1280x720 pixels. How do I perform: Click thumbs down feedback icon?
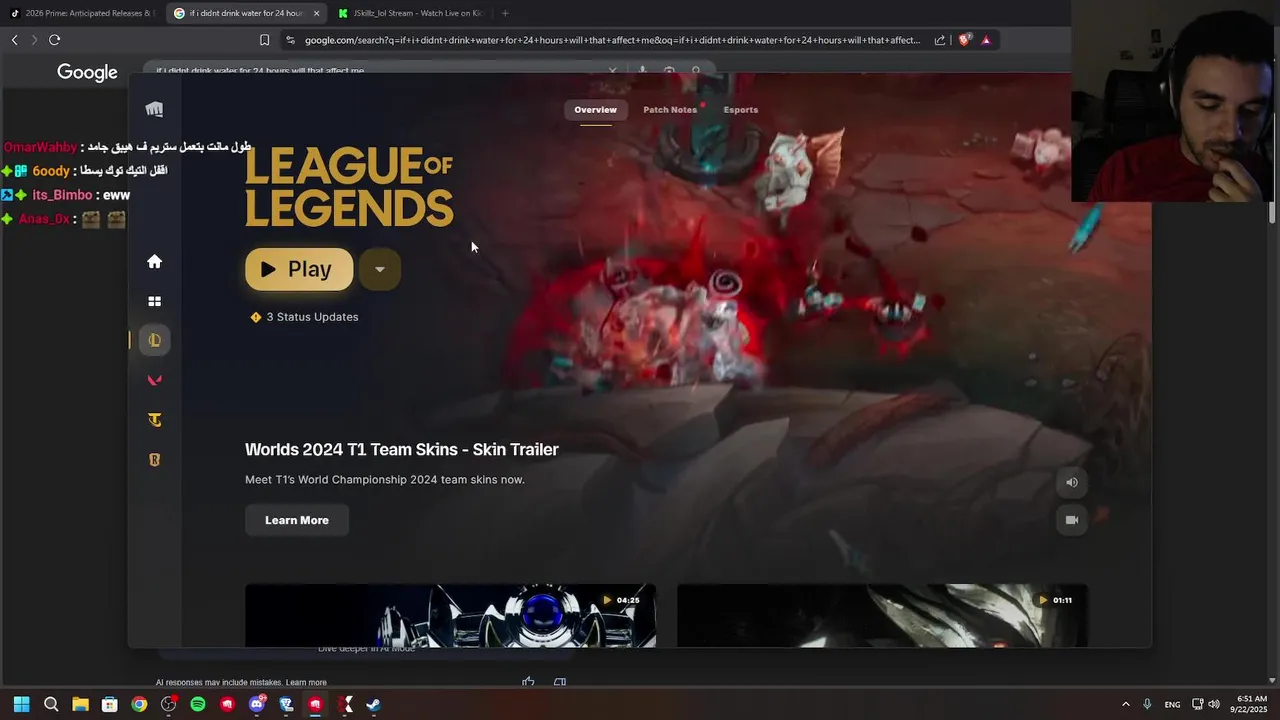[560, 682]
